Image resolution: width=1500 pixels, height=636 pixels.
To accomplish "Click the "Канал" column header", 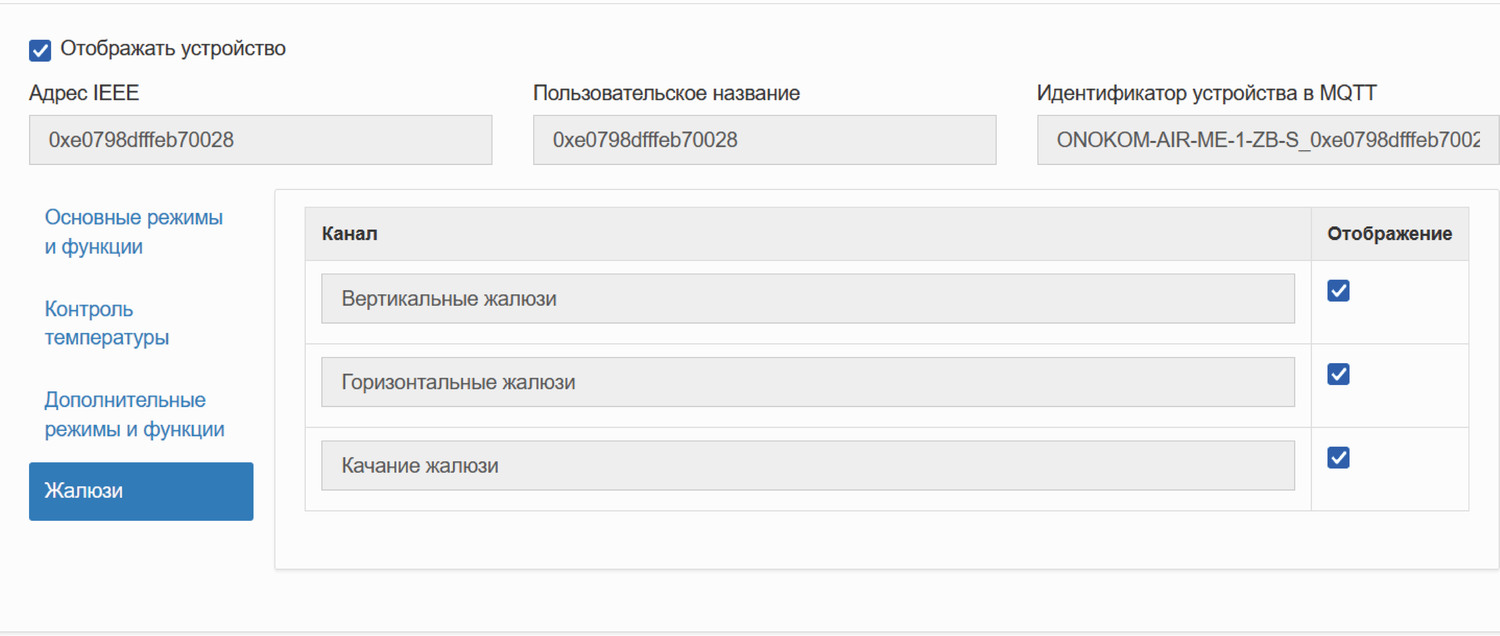I will point(350,234).
